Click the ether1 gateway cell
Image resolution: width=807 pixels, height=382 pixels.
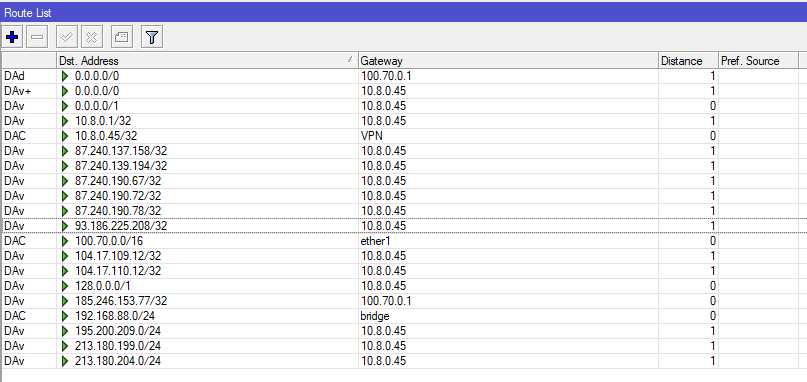[508, 240]
